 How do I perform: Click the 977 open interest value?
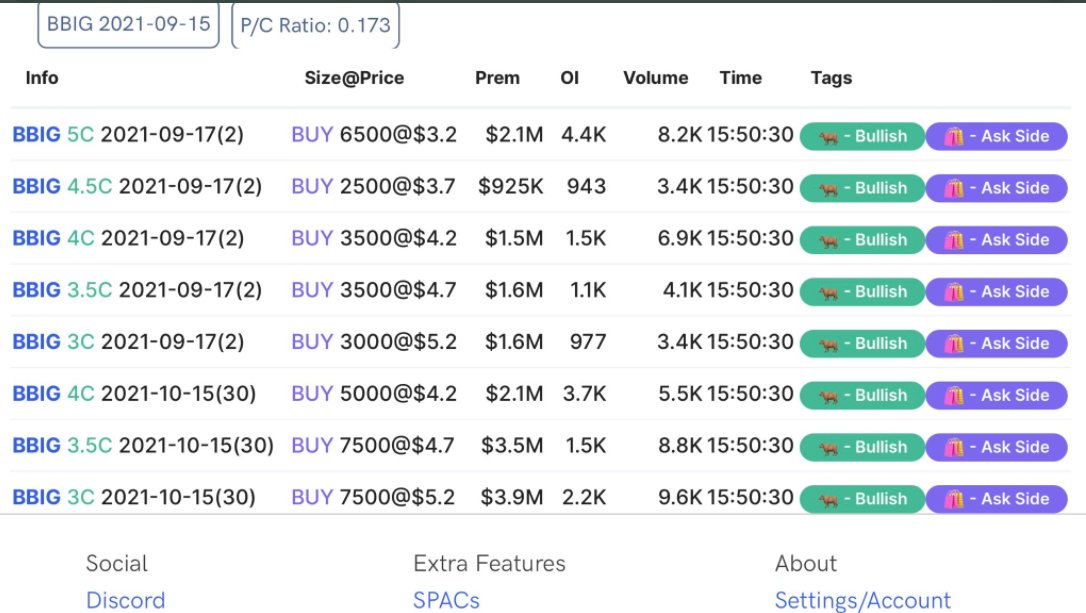[587, 341]
